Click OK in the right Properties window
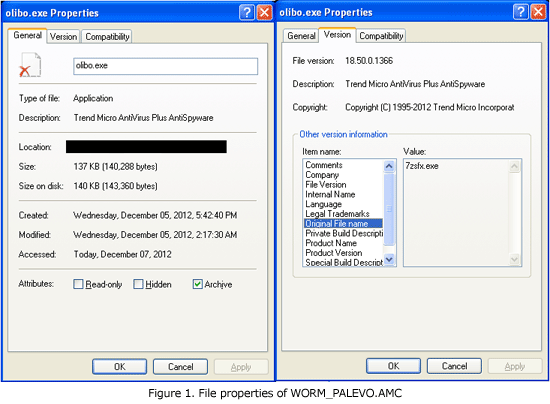The height and width of the screenshot is (404, 550). pyautogui.click(x=393, y=366)
